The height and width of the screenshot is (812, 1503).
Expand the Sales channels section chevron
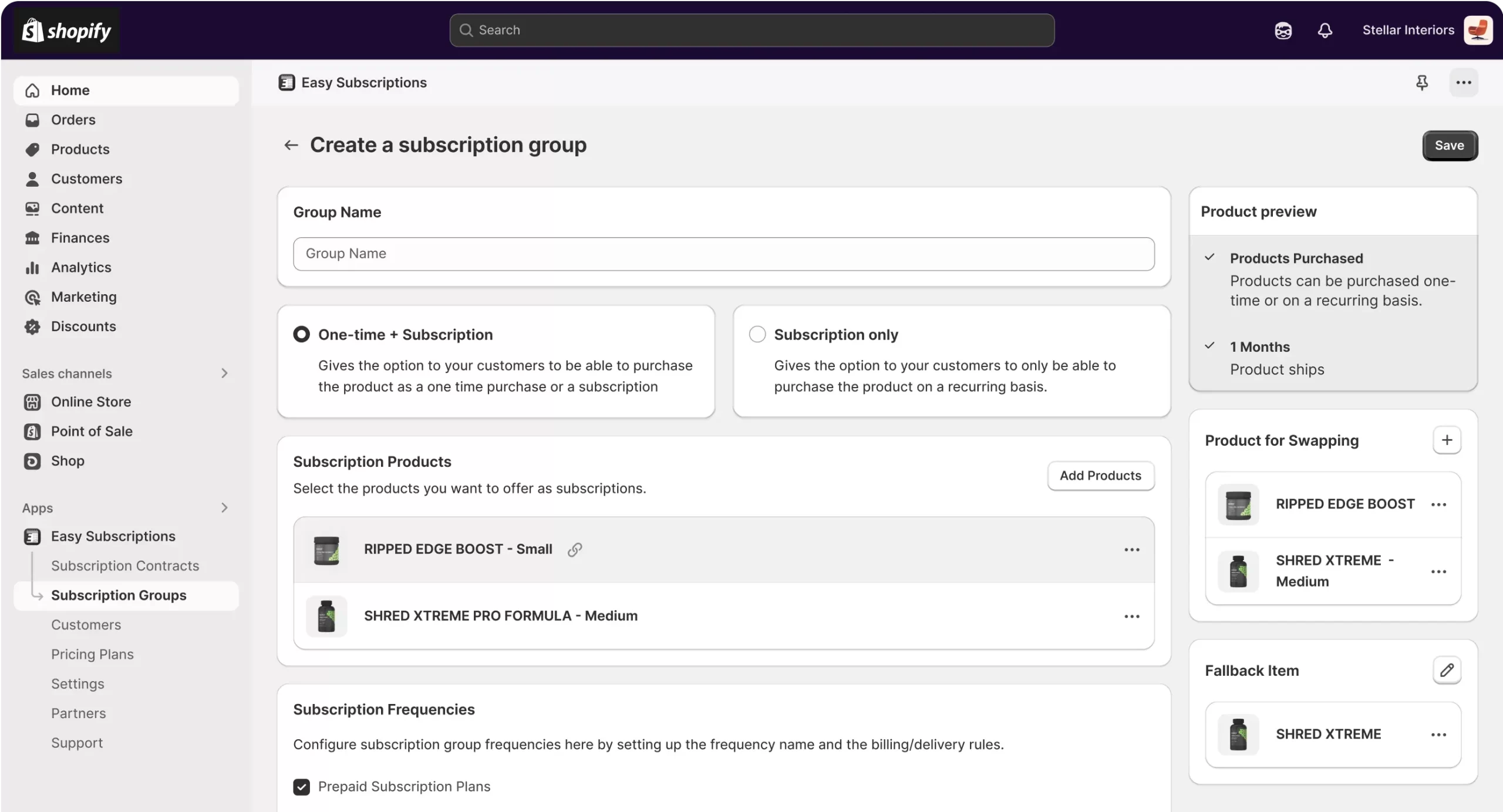tap(224, 373)
